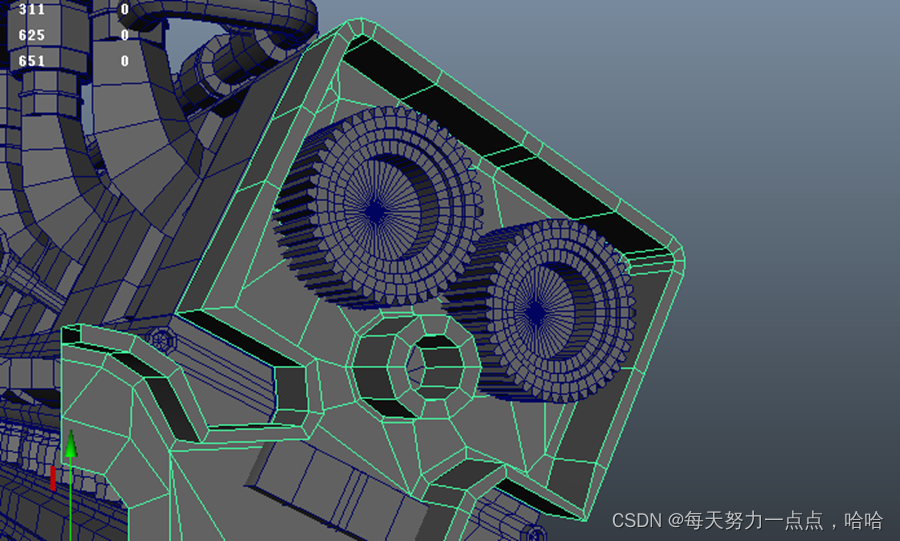The width and height of the screenshot is (900, 541).
Task: Select the smaller lower-right gear mesh
Action: click(538, 311)
